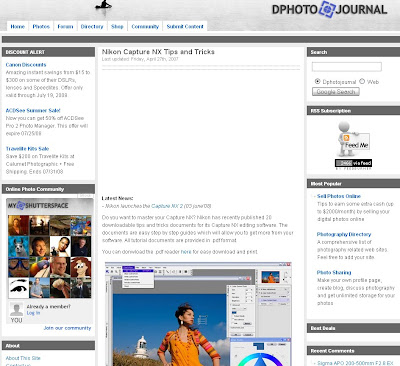The width and height of the screenshot is (400, 366).
Task: Click the 'Last updated' date line
Action: (x=140, y=59)
